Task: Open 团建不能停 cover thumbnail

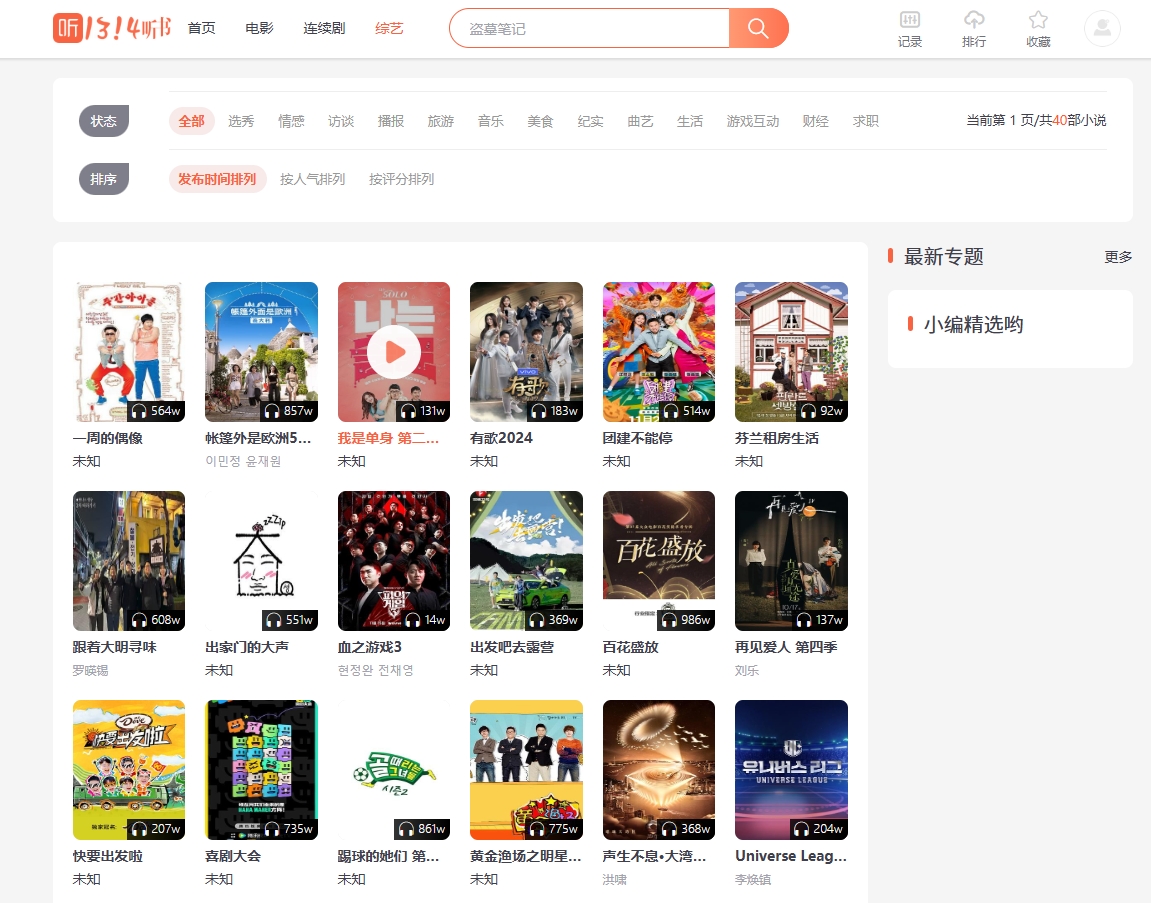Action: point(658,352)
